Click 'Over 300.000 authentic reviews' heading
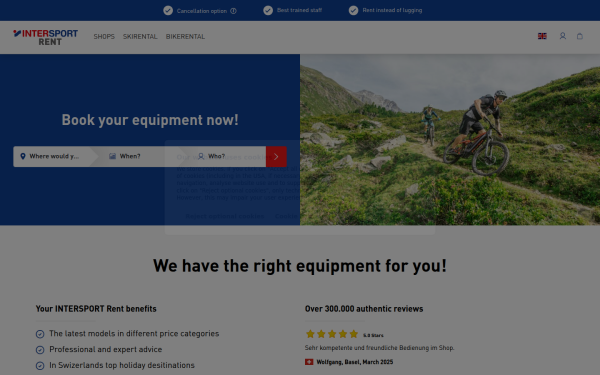 click(x=364, y=308)
